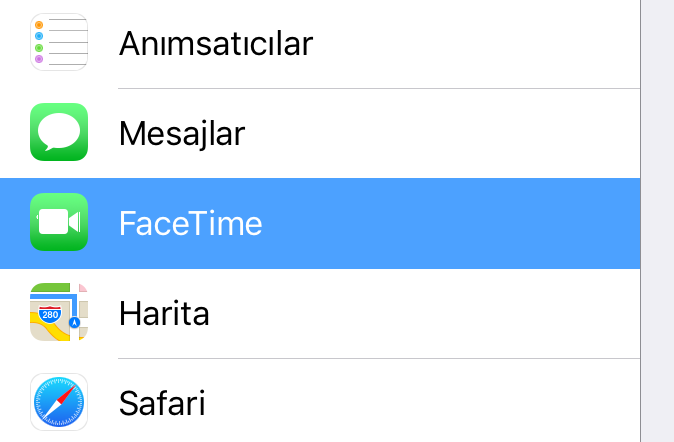Image resolution: width=674 pixels, height=442 pixels.
Task: Select the highlighted FaceTime label
Action: [x=190, y=223]
